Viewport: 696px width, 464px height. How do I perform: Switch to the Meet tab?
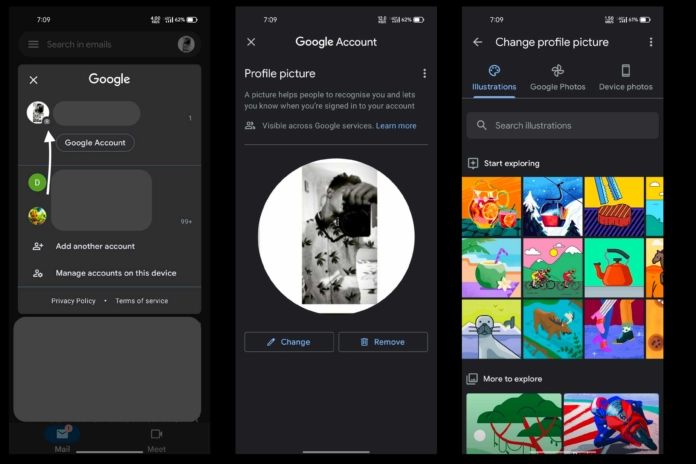(x=156, y=439)
